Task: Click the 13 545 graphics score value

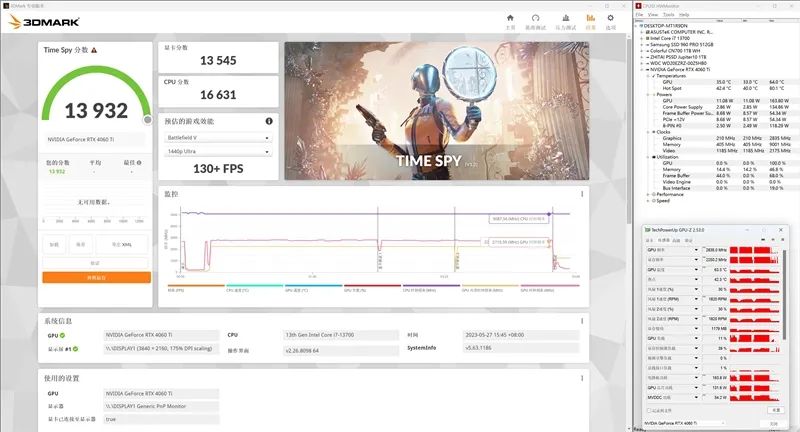Action: pos(218,61)
